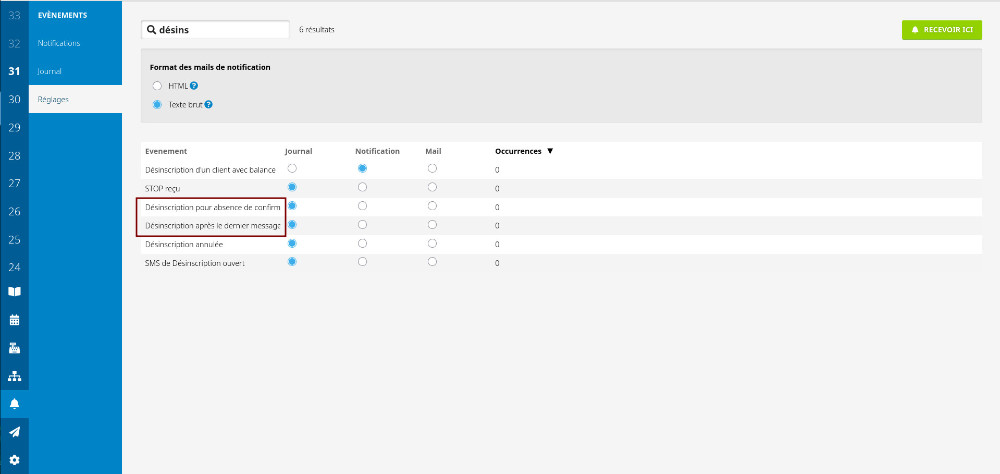Click the help icon next to Texte brut
Image resolution: width=1000 pixels, height=474 pixels.
(209, 105)
